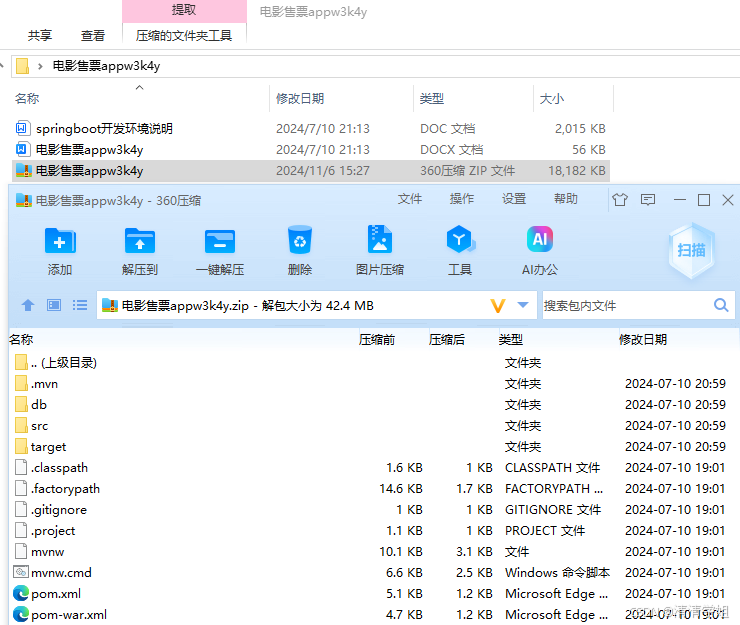The width and height of the screenshot is (740, 625).
Task: Select the .gitignore file
Action: pos(59,510)
